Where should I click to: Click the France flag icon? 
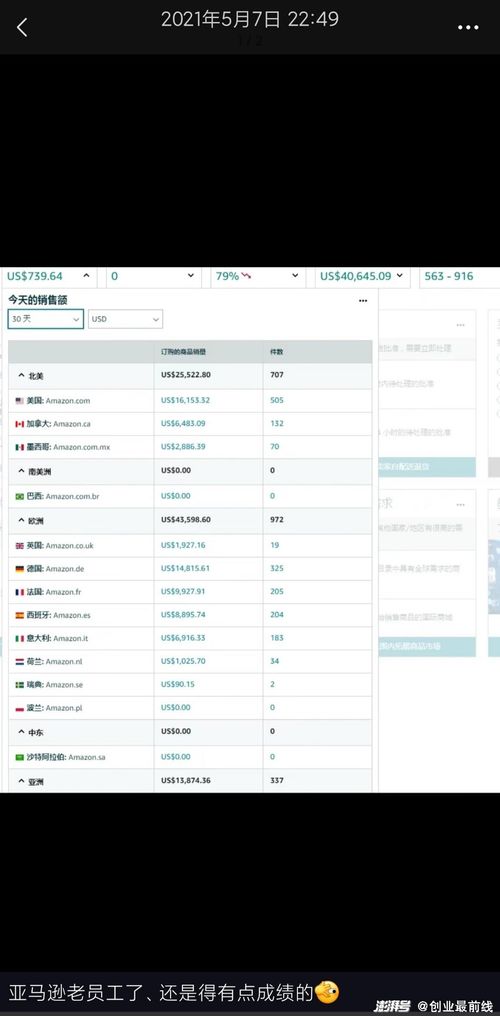coord(19,592)
